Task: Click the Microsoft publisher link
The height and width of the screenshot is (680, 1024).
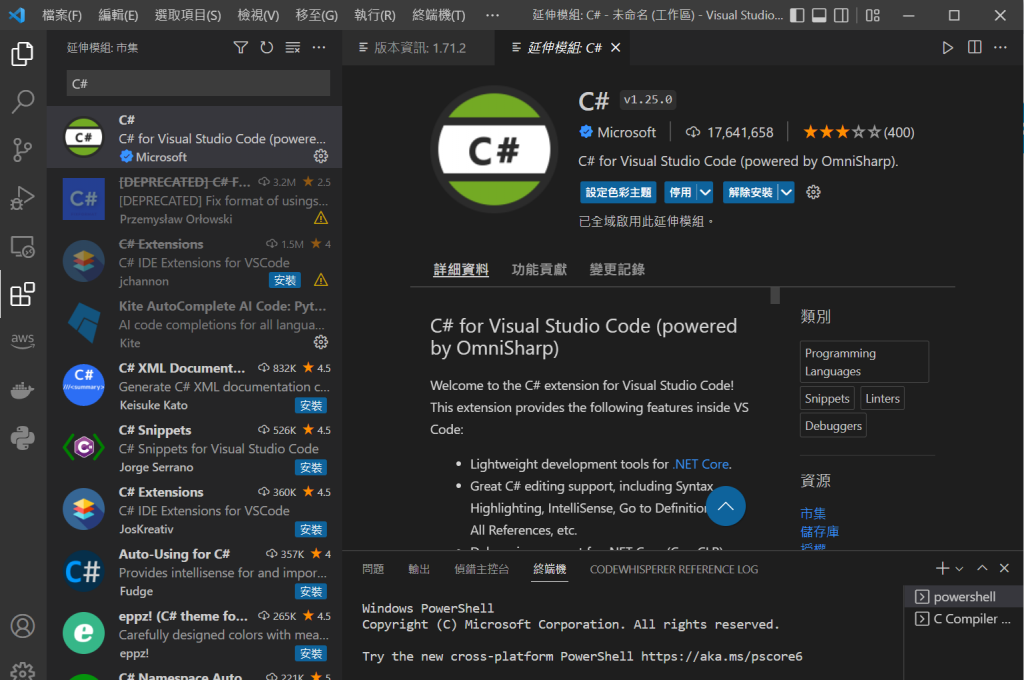Action: coord(626,132)
